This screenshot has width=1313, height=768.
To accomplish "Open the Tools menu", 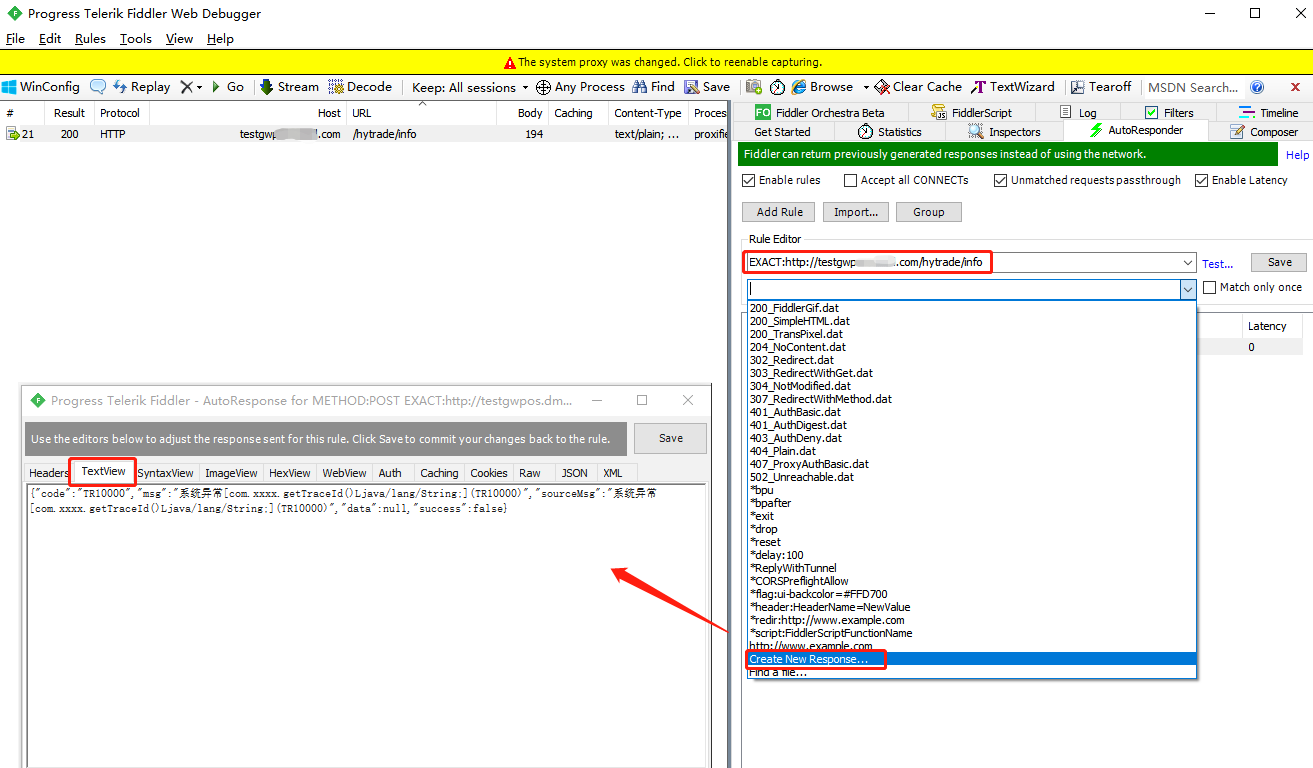I will 136,39.
